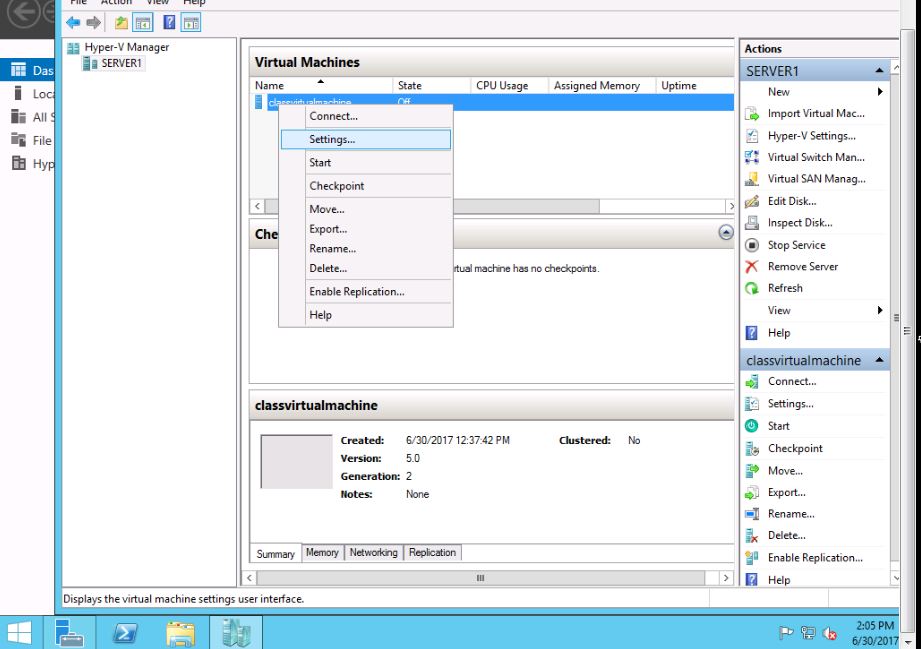Switch to the Memory tab
Viewport: 921px width, 649px height.
point(322,553)
